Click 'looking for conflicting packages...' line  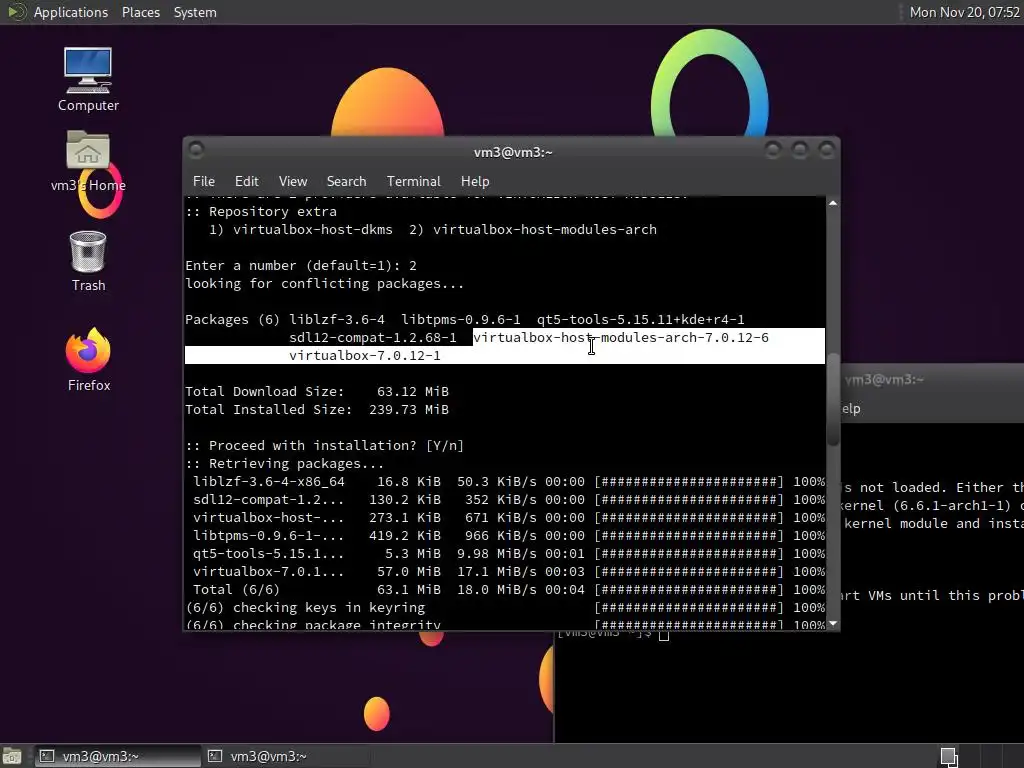coord(325,284)
